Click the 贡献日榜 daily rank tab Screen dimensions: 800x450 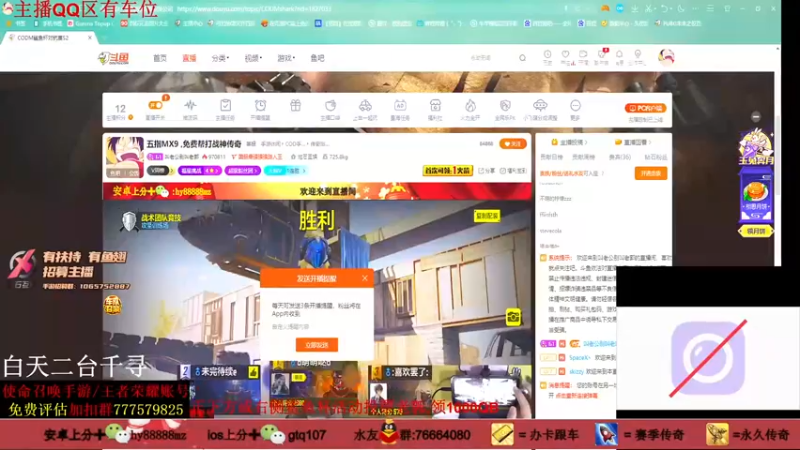551,157
